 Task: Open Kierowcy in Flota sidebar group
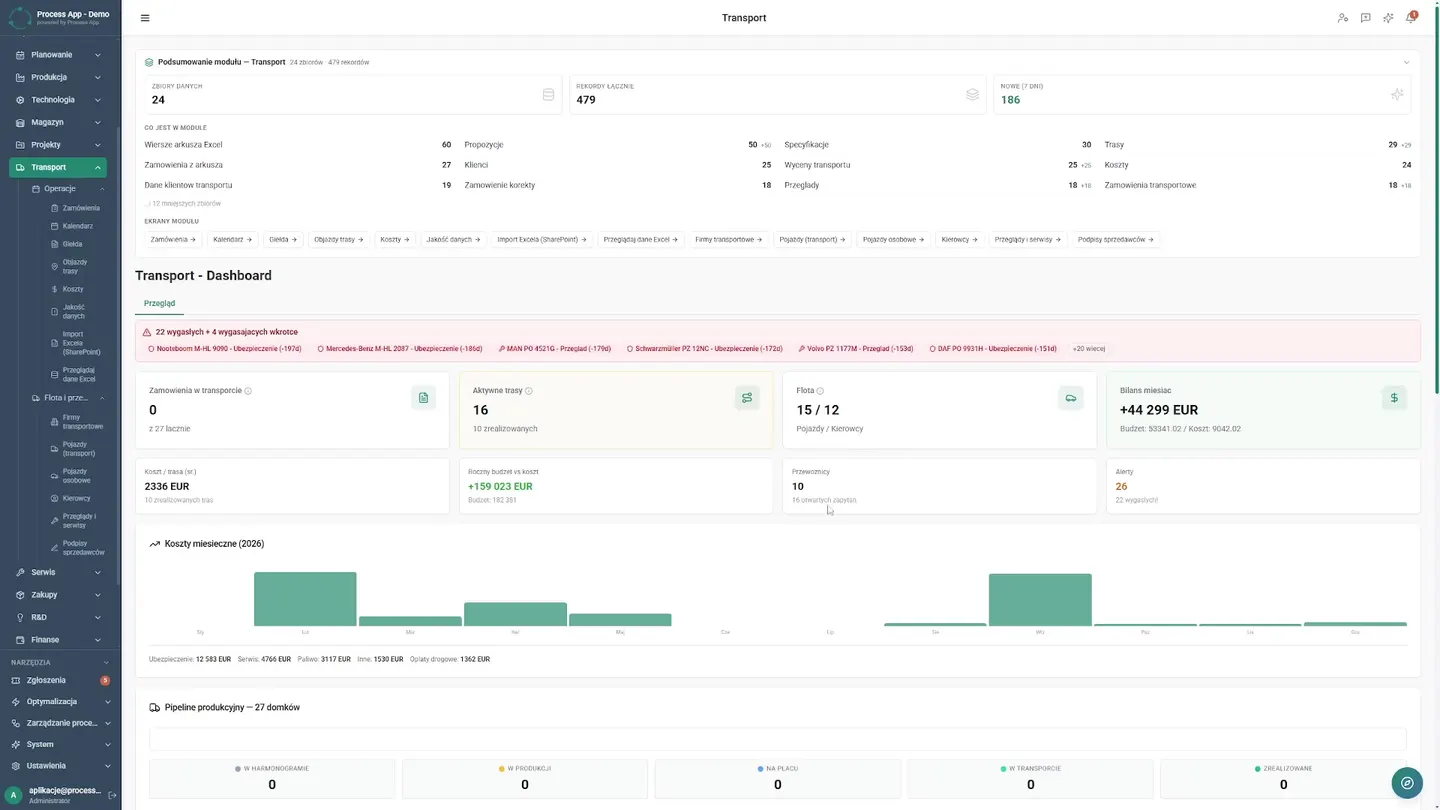click(x=76, y=498)
